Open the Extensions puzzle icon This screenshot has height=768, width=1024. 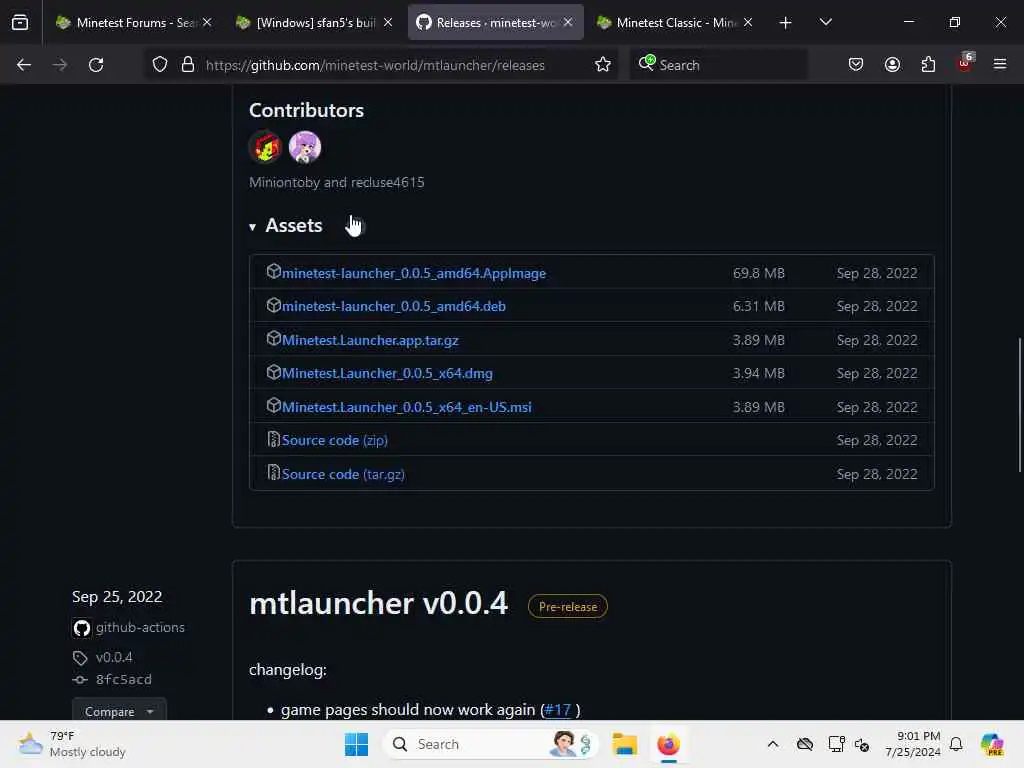pos(928,65)
